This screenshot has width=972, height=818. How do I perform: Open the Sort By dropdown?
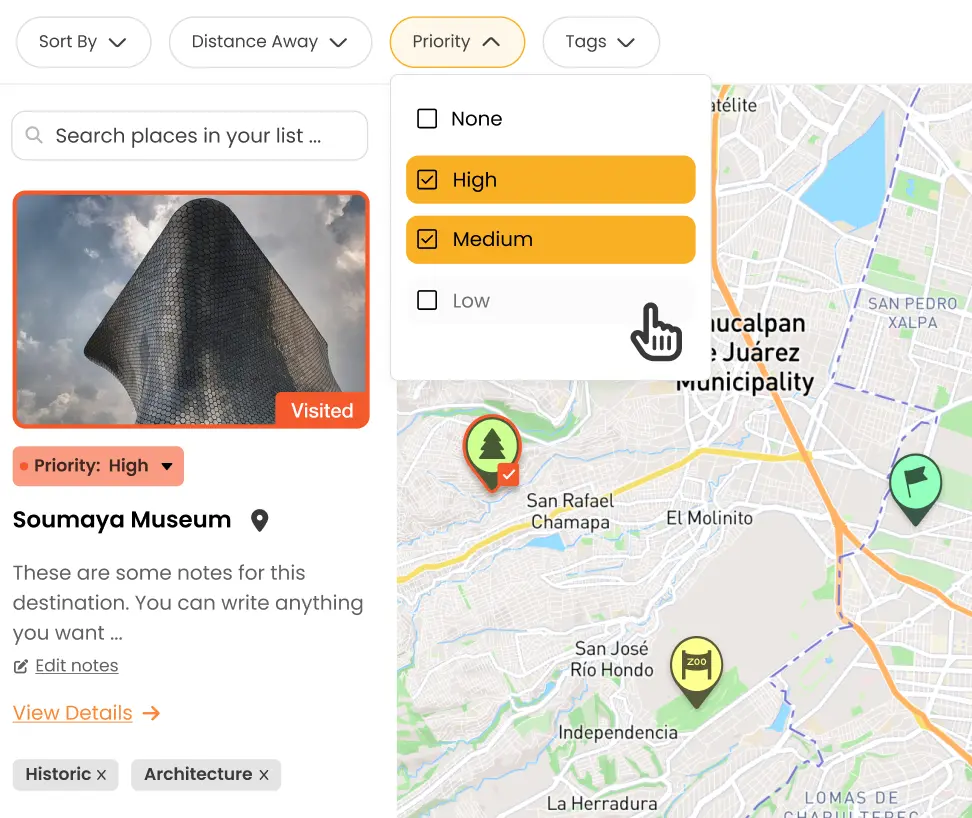click(83, 42)
